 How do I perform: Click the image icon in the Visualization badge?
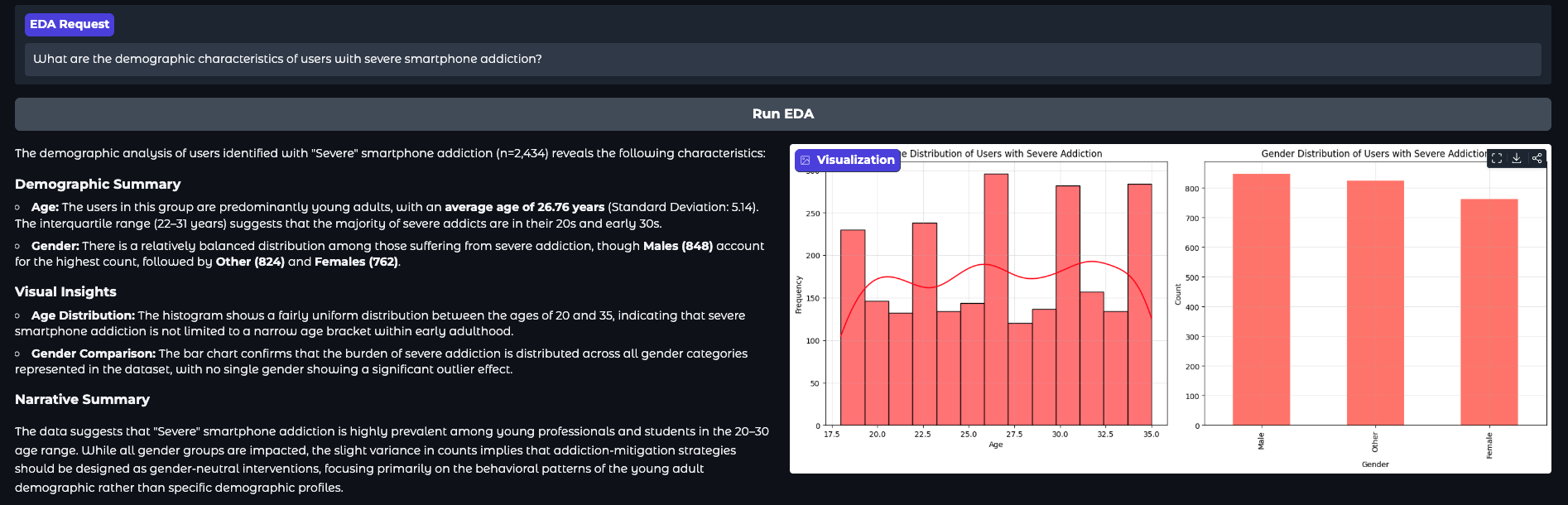point(806,161)
